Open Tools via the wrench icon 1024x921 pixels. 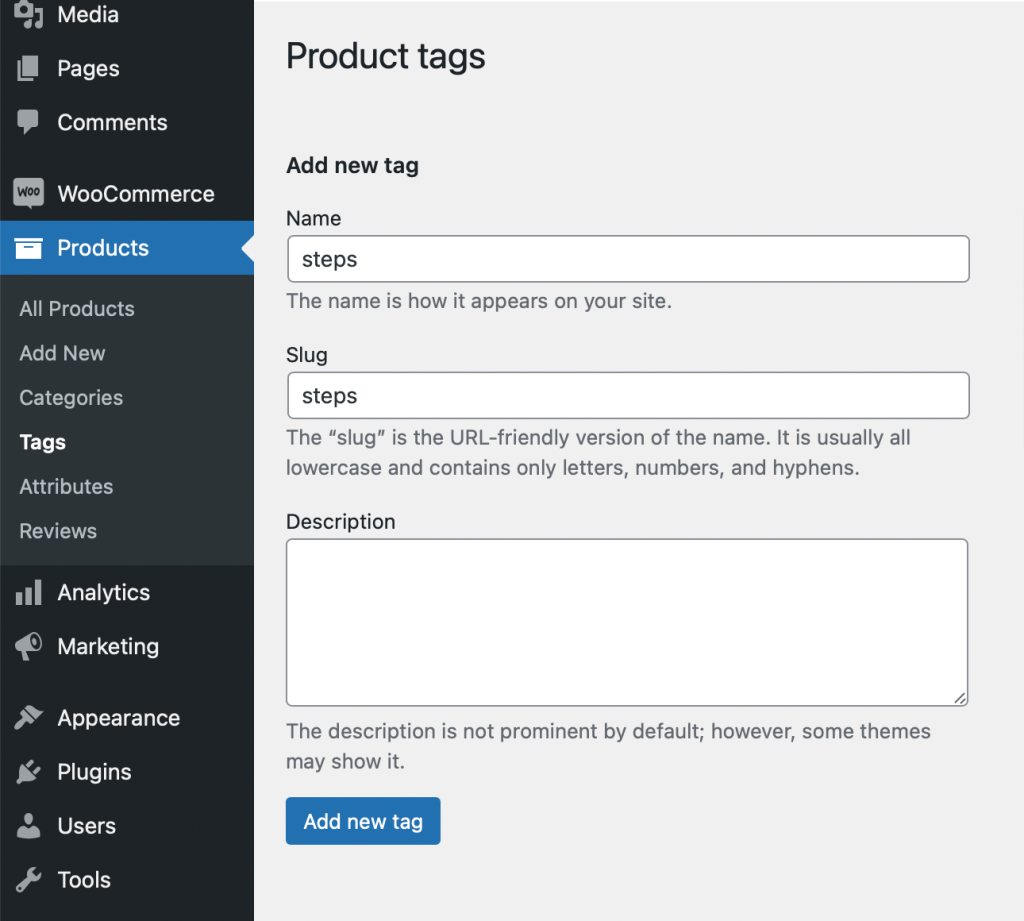pyautogui.click(x=28, y=879)
